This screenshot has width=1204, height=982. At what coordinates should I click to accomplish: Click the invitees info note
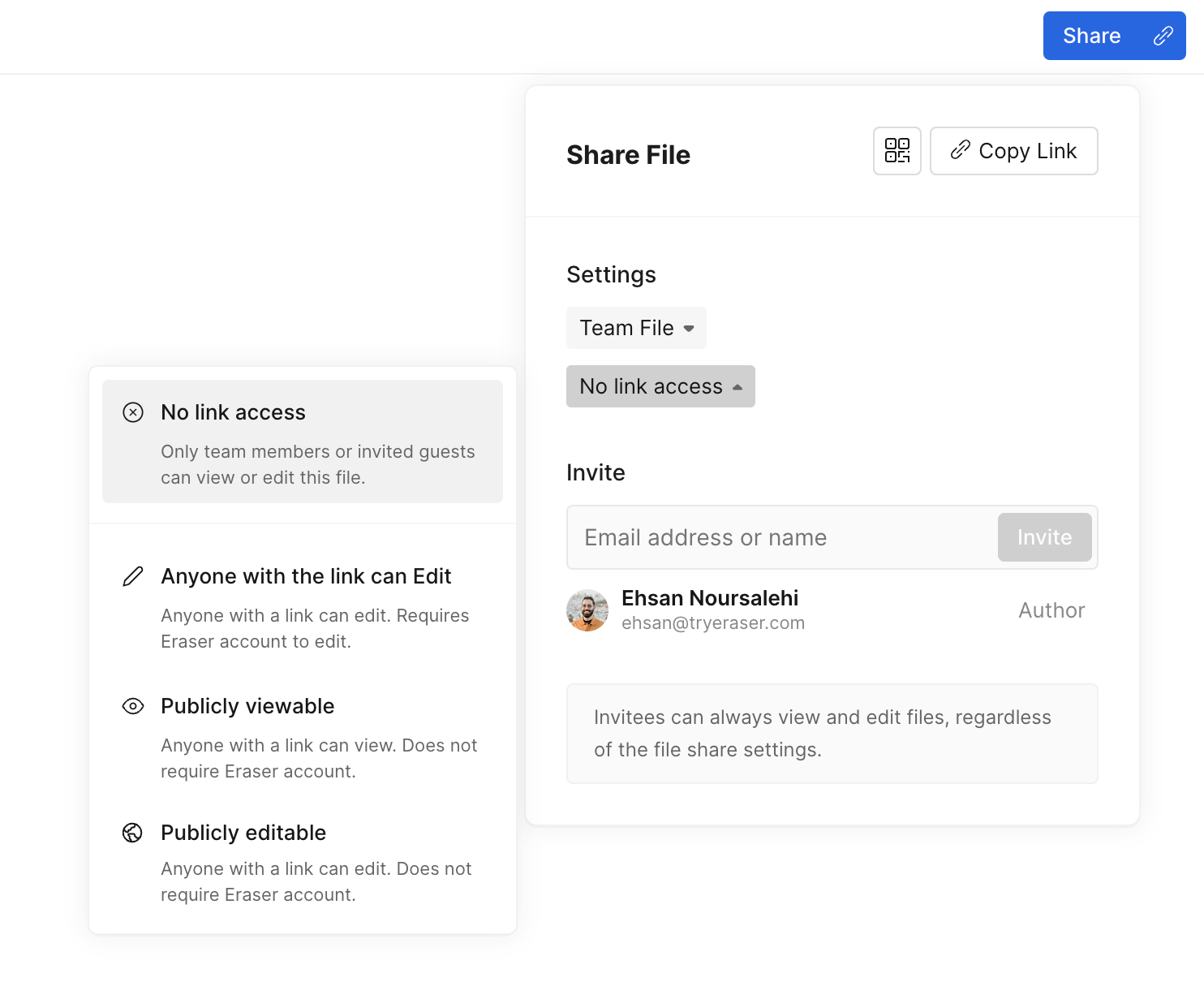pyautogui.click(x=832, y=734)
